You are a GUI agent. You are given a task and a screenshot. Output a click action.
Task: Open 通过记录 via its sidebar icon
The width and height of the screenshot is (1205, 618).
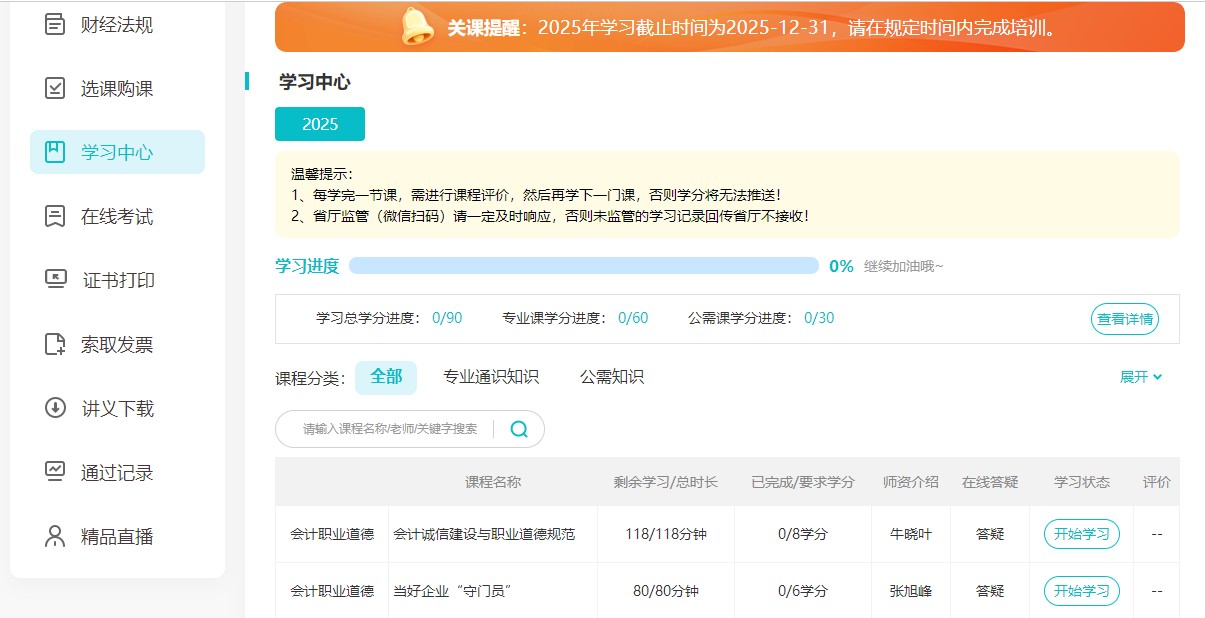tap(55, 471)
